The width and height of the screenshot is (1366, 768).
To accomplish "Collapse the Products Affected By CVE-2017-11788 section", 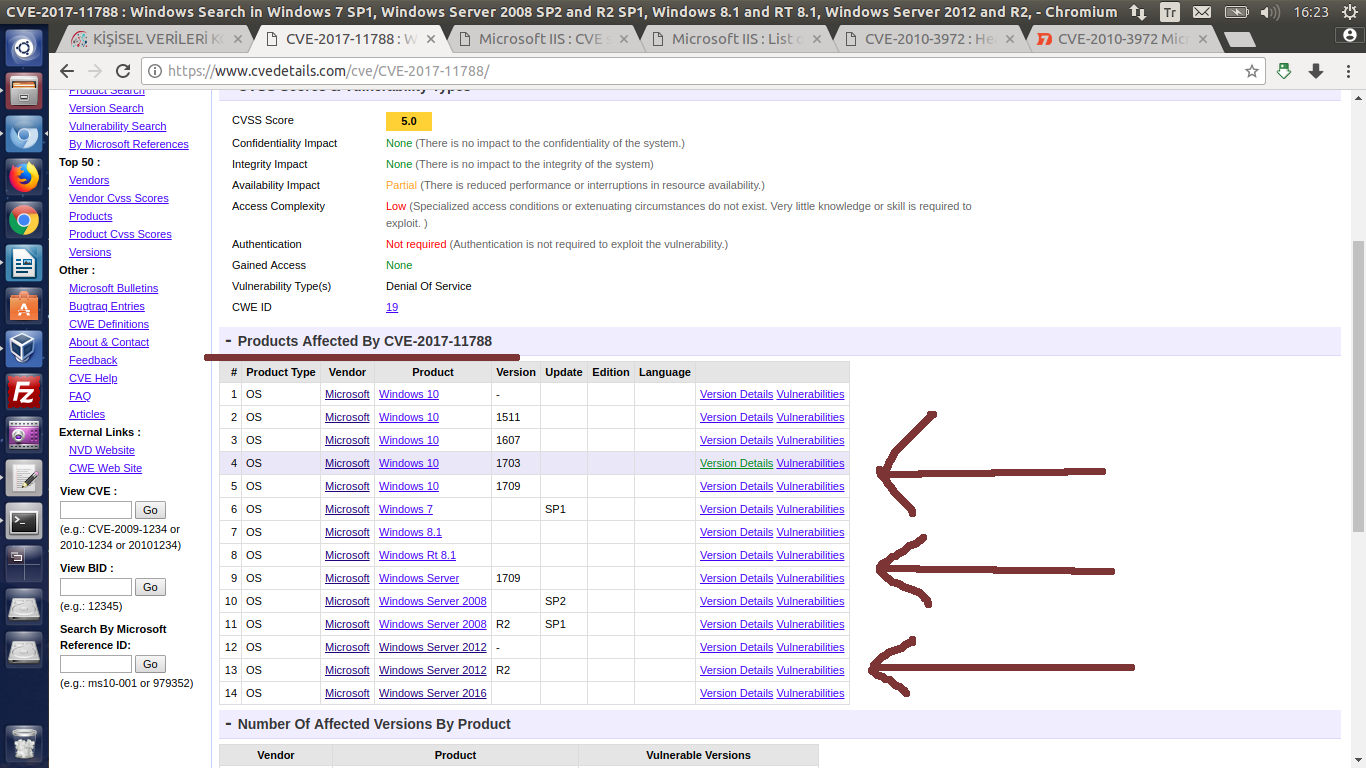I will [x=228, y=341].
